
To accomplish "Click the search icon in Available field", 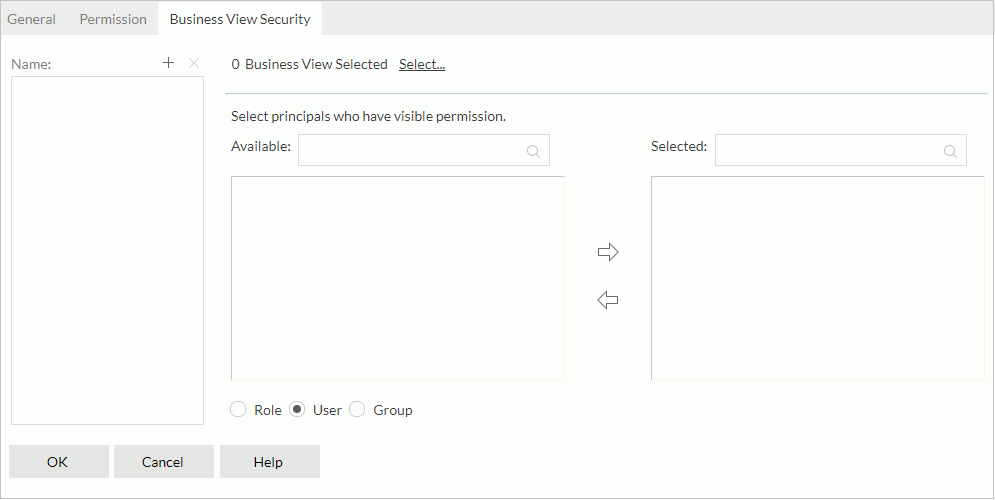I will (x=534, y=151).
